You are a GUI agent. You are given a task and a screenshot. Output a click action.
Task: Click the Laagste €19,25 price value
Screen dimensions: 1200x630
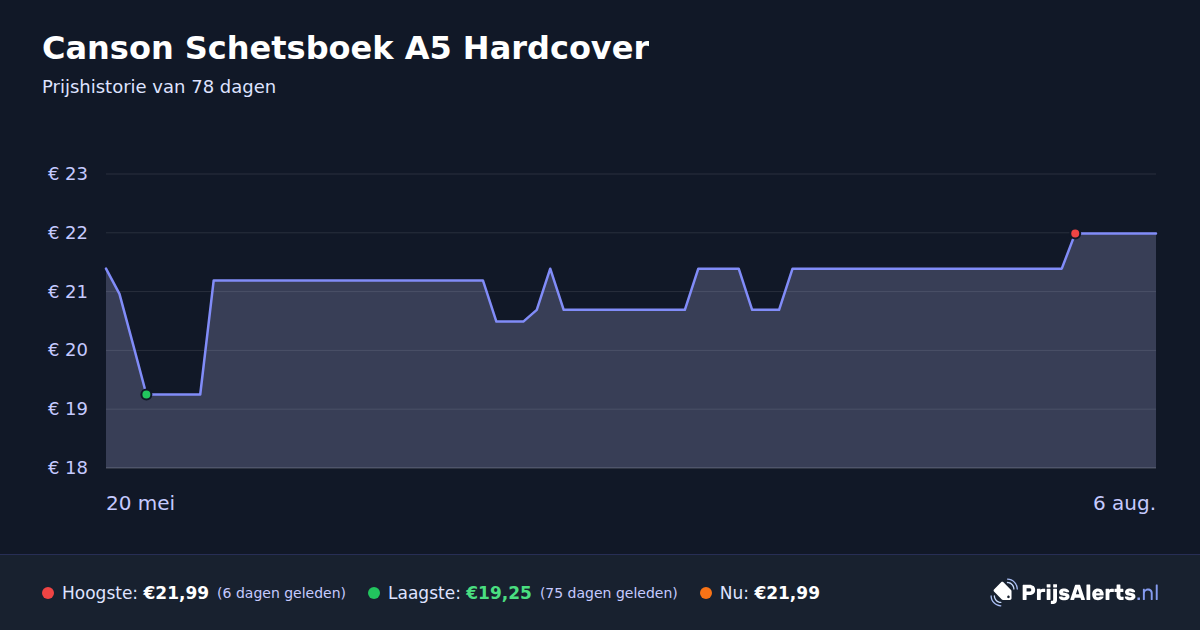(498, 593)
